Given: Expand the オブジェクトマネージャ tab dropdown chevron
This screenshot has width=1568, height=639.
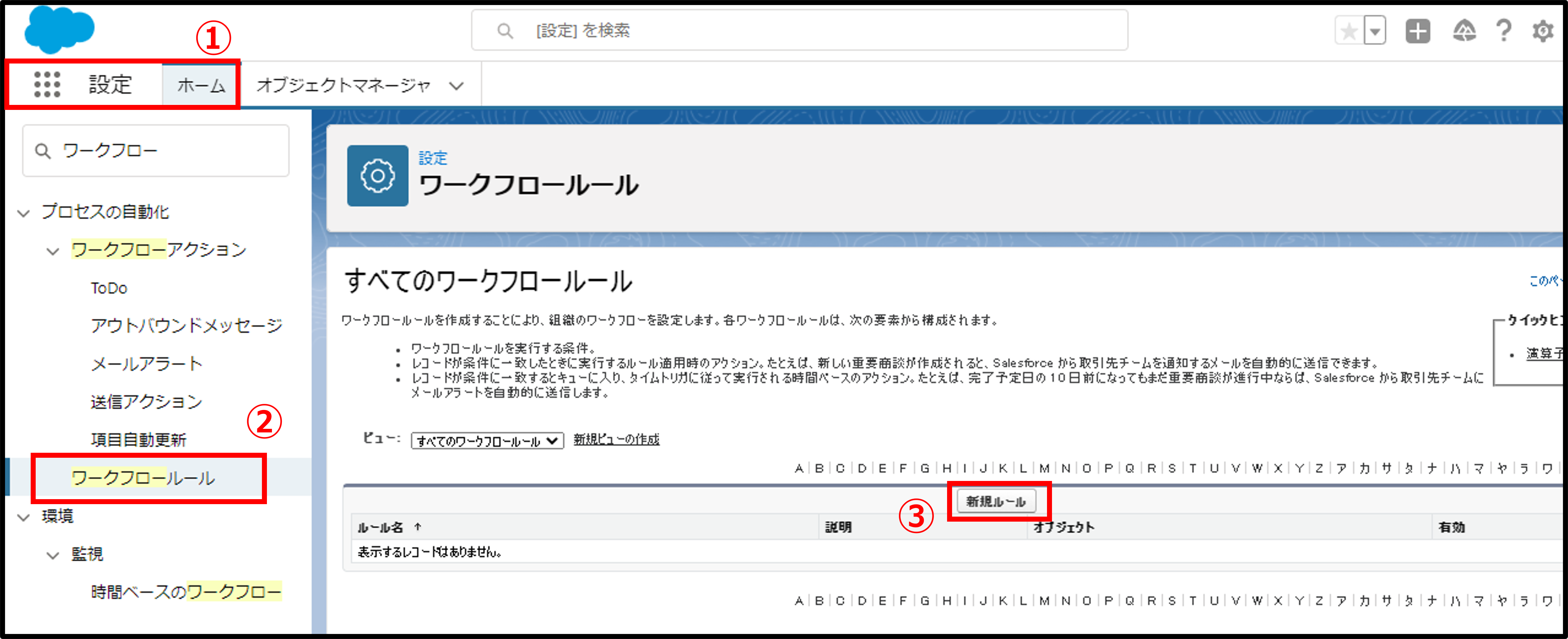Looking at the screenshot, I should (456, 86).
